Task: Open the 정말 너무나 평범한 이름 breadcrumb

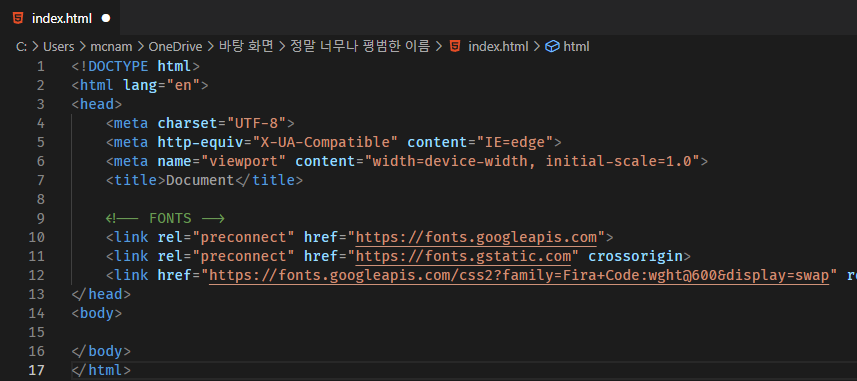Action: (360, 47)
